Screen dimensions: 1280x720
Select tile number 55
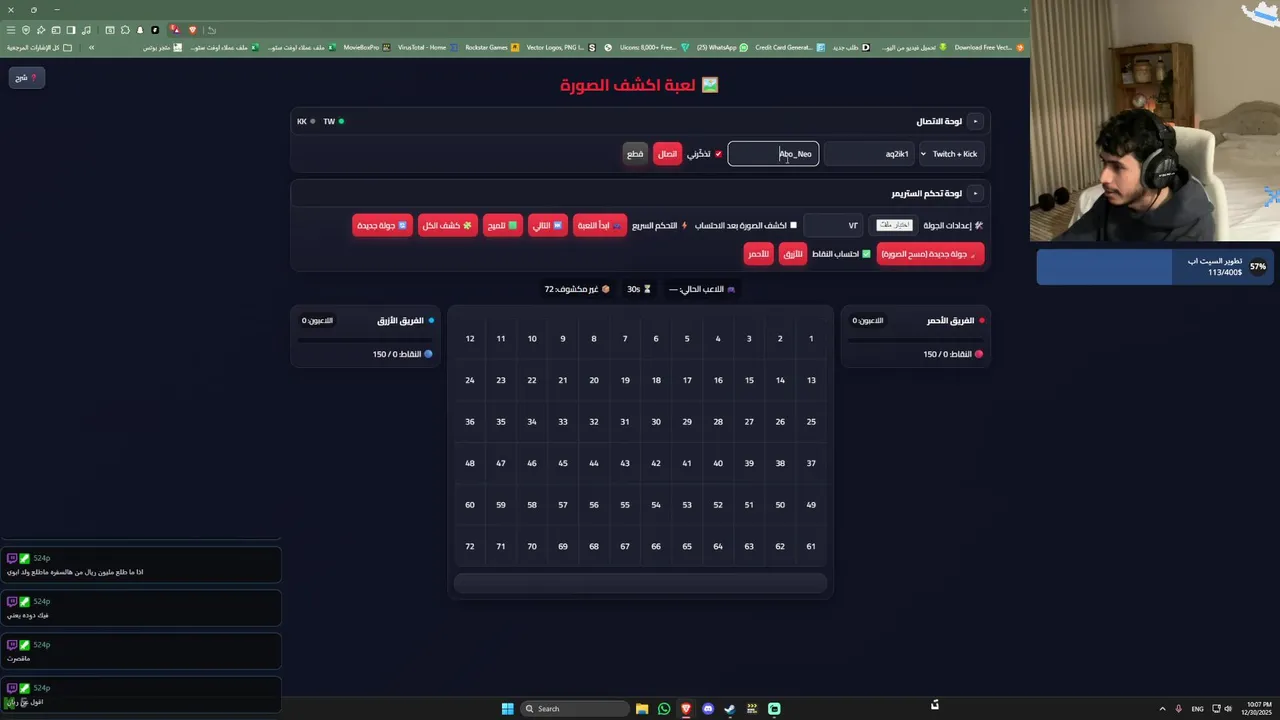click(x=625, y=505)
